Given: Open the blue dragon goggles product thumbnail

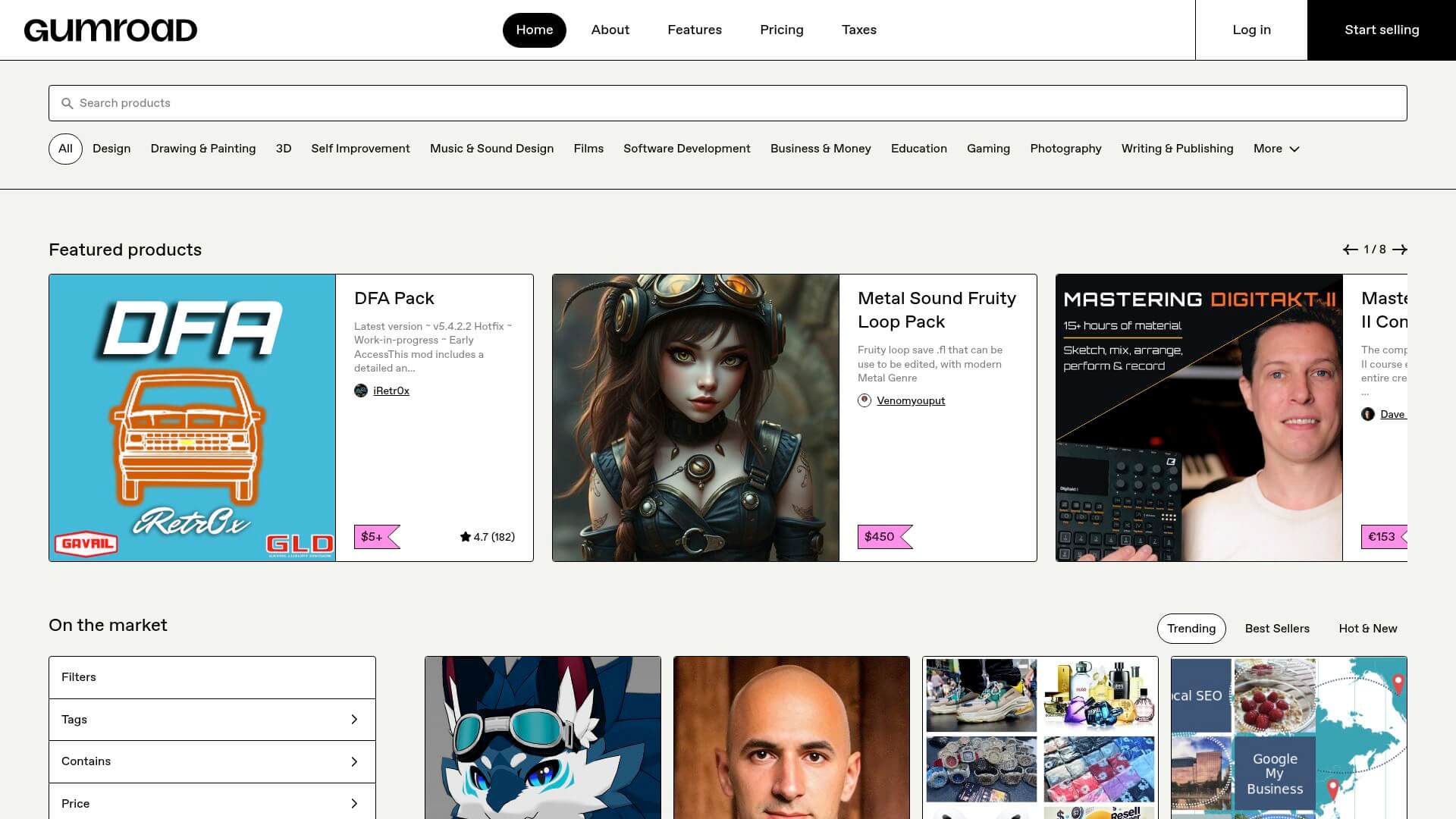Looking at the screenshot, I should pyautogui.click(x=543, y=738).
